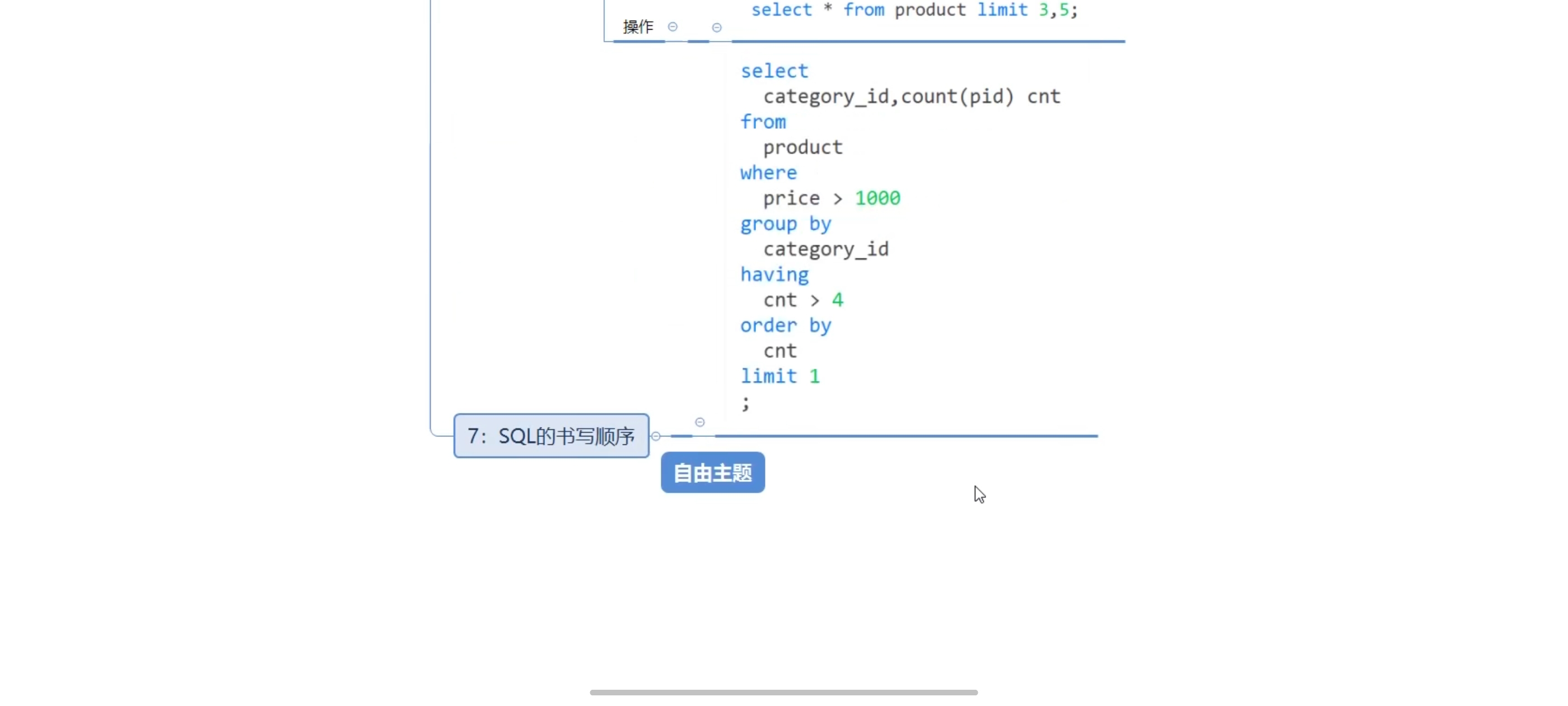Click the collapse circle right of 操作's first branch
The height and width of the screenshot is (706, 1568).
716,27
